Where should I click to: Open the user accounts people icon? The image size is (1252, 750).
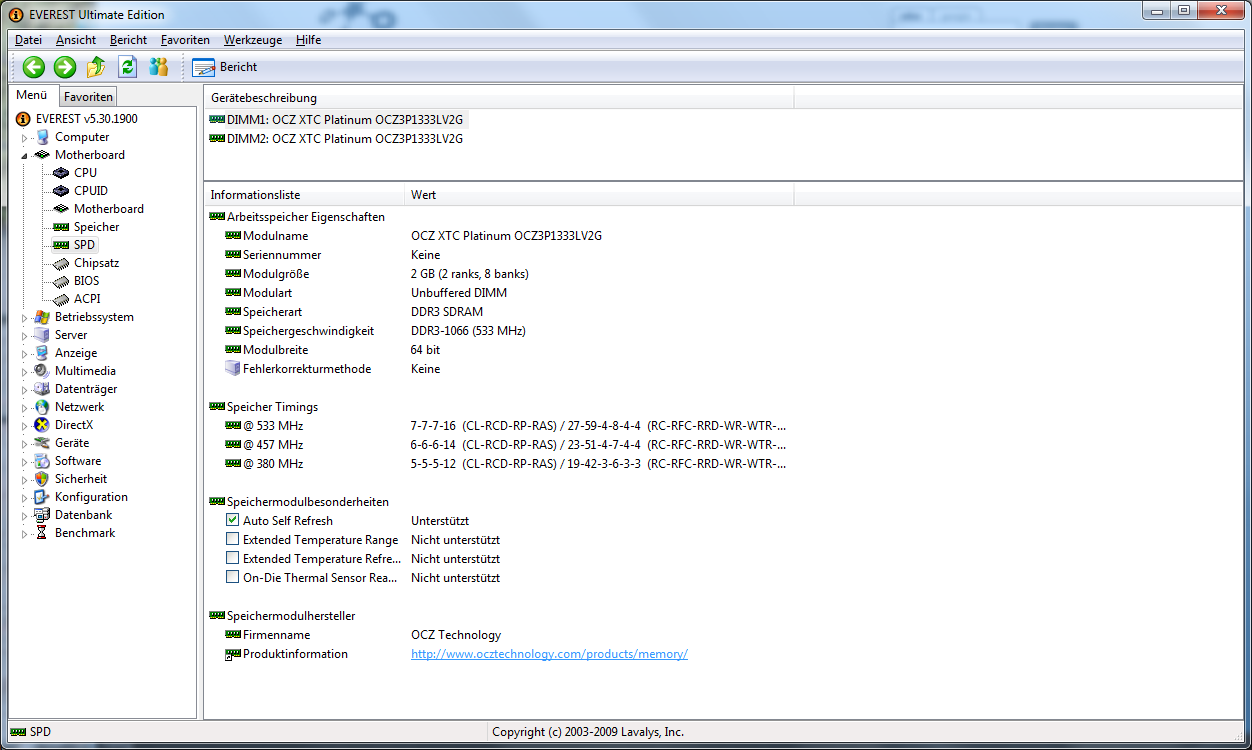(158, 67)
